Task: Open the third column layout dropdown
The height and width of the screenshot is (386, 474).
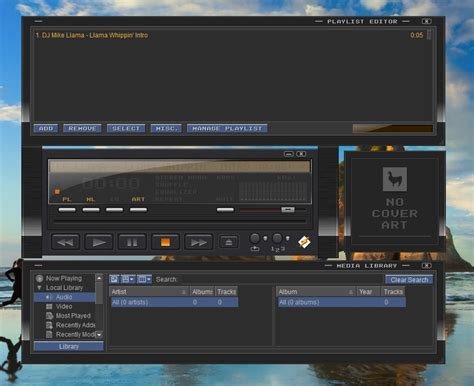Action: pos(144,279)
